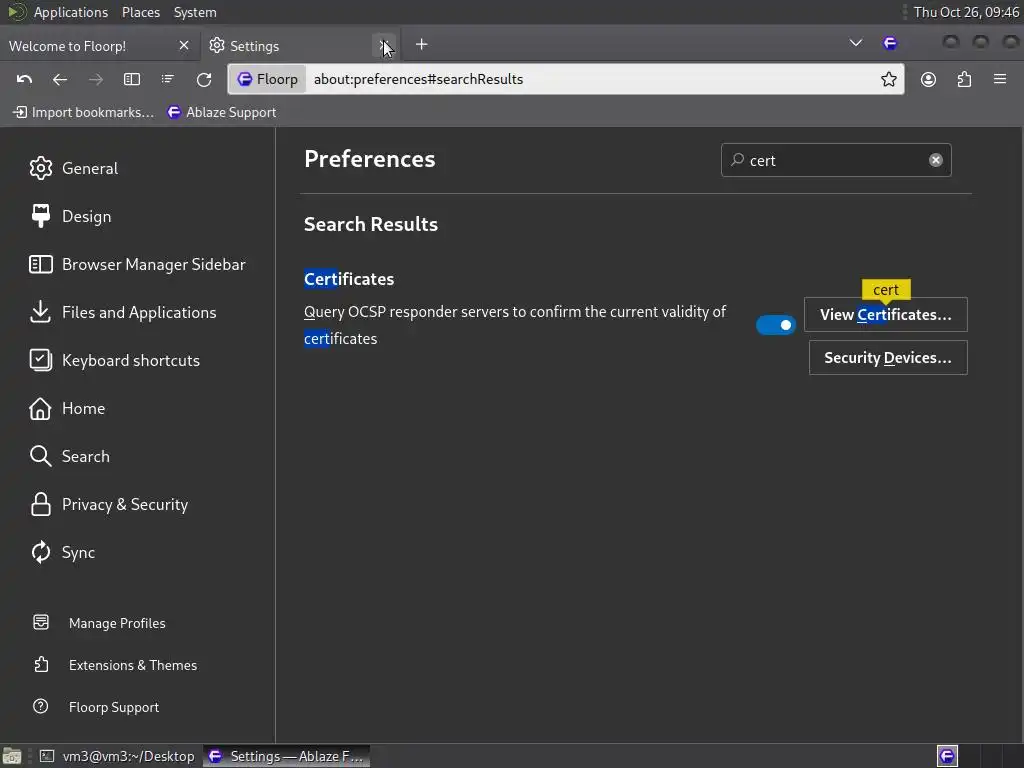
Task: Click the undo close tab toolbar icon
Action: (x=24, y=79)
